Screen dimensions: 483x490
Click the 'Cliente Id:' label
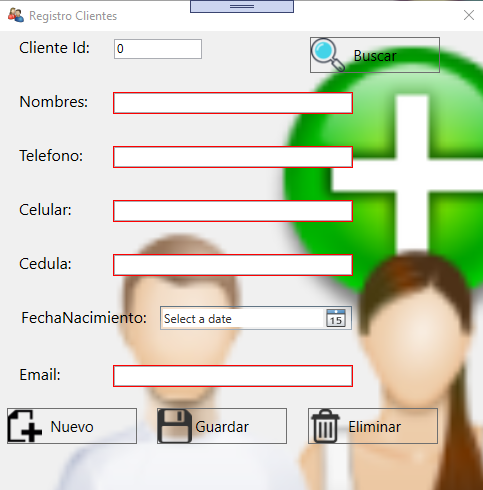[54, 48]
